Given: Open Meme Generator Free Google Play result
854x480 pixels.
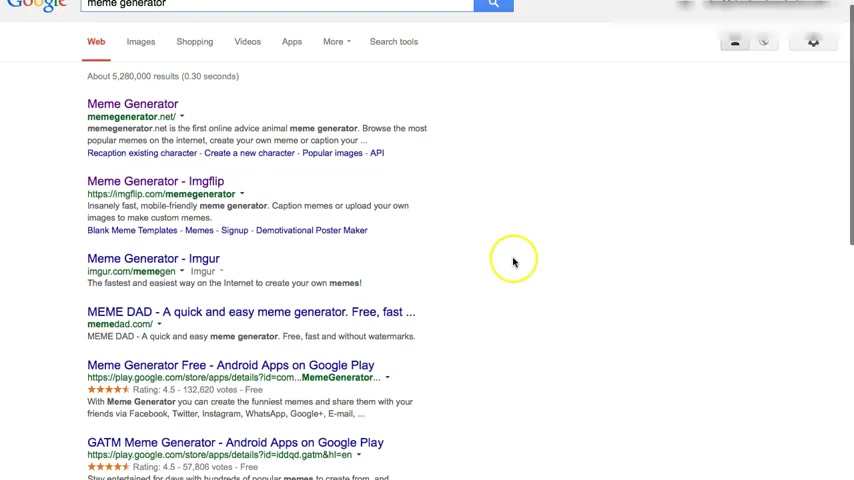Looking at the screenshot, I should tap(231, 365).
